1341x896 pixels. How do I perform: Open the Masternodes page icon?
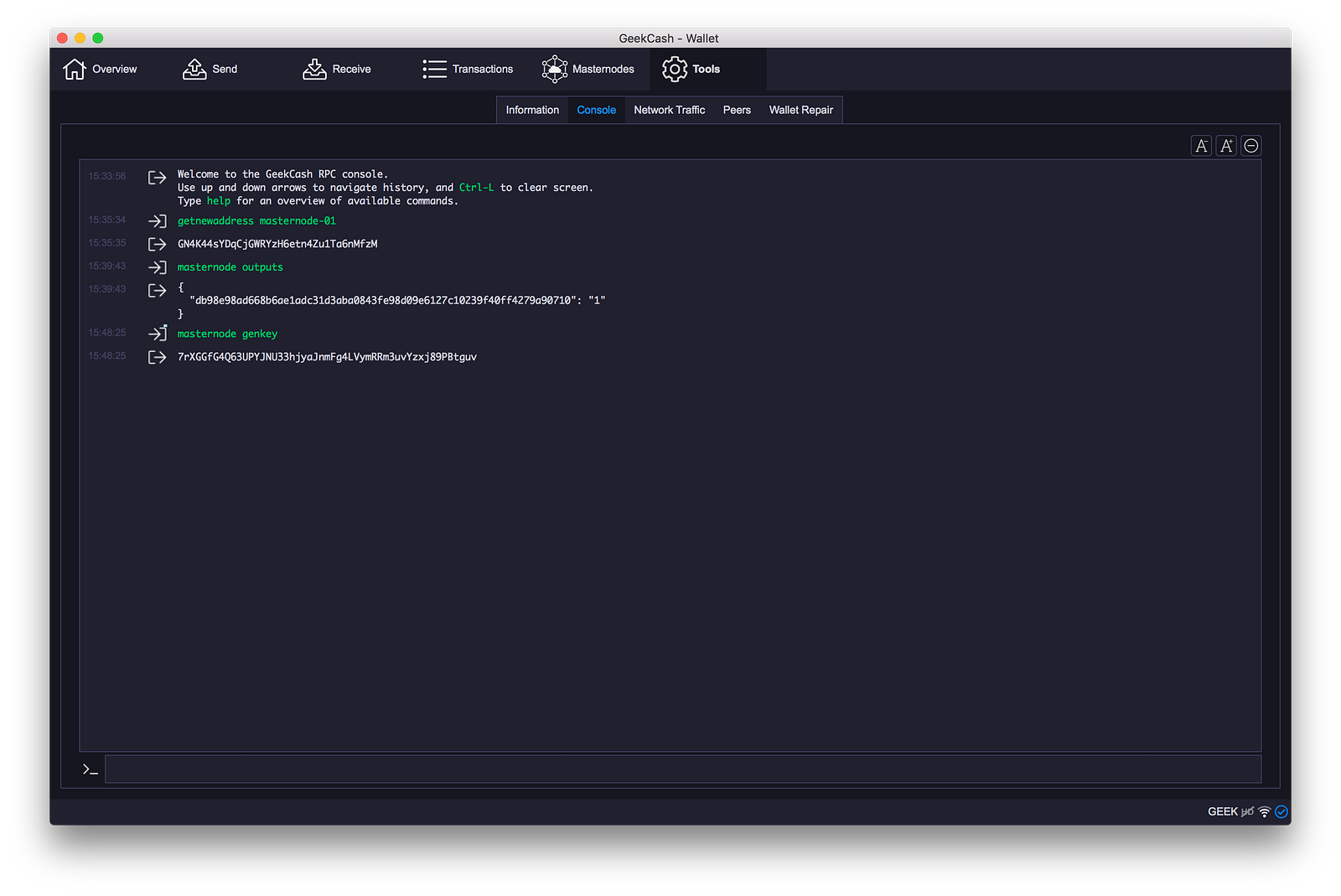555,69
